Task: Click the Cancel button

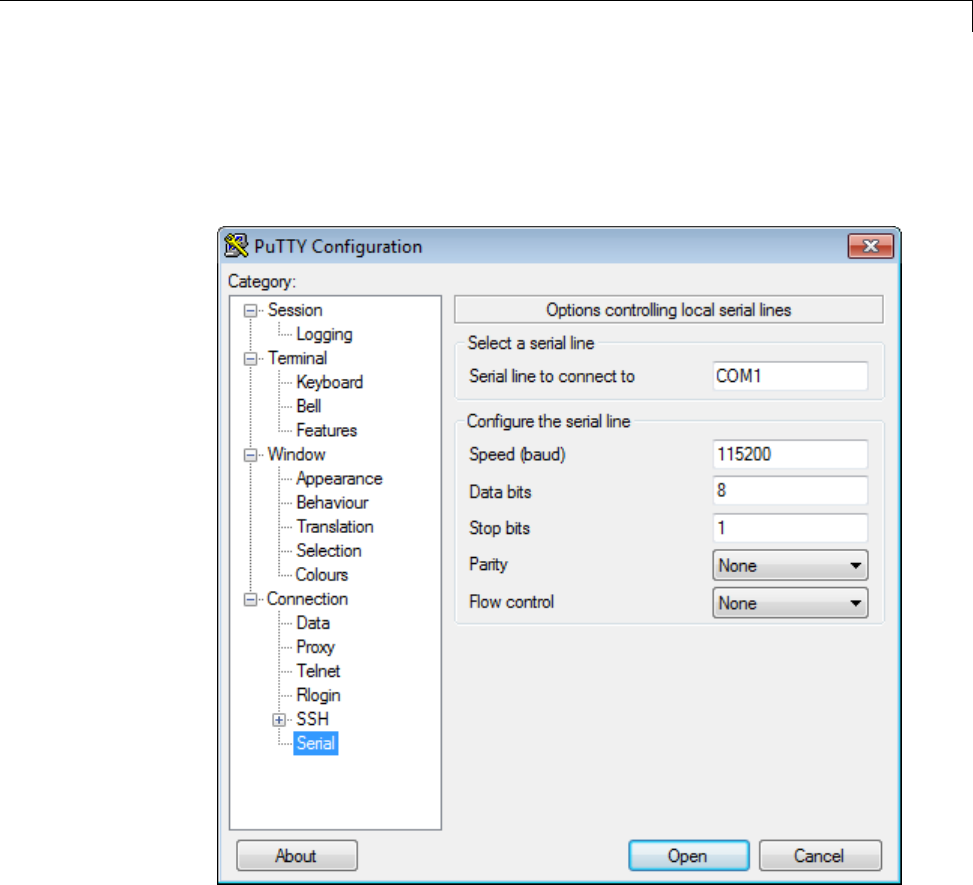Action: coord(820,856)
